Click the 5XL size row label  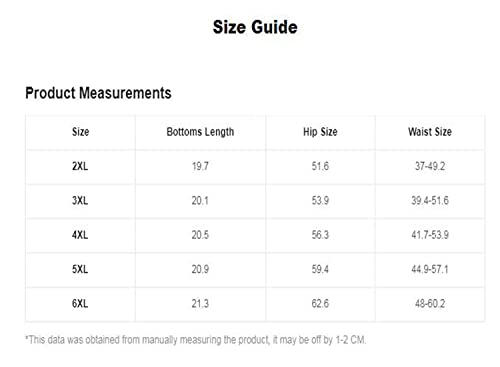point(80,269)
